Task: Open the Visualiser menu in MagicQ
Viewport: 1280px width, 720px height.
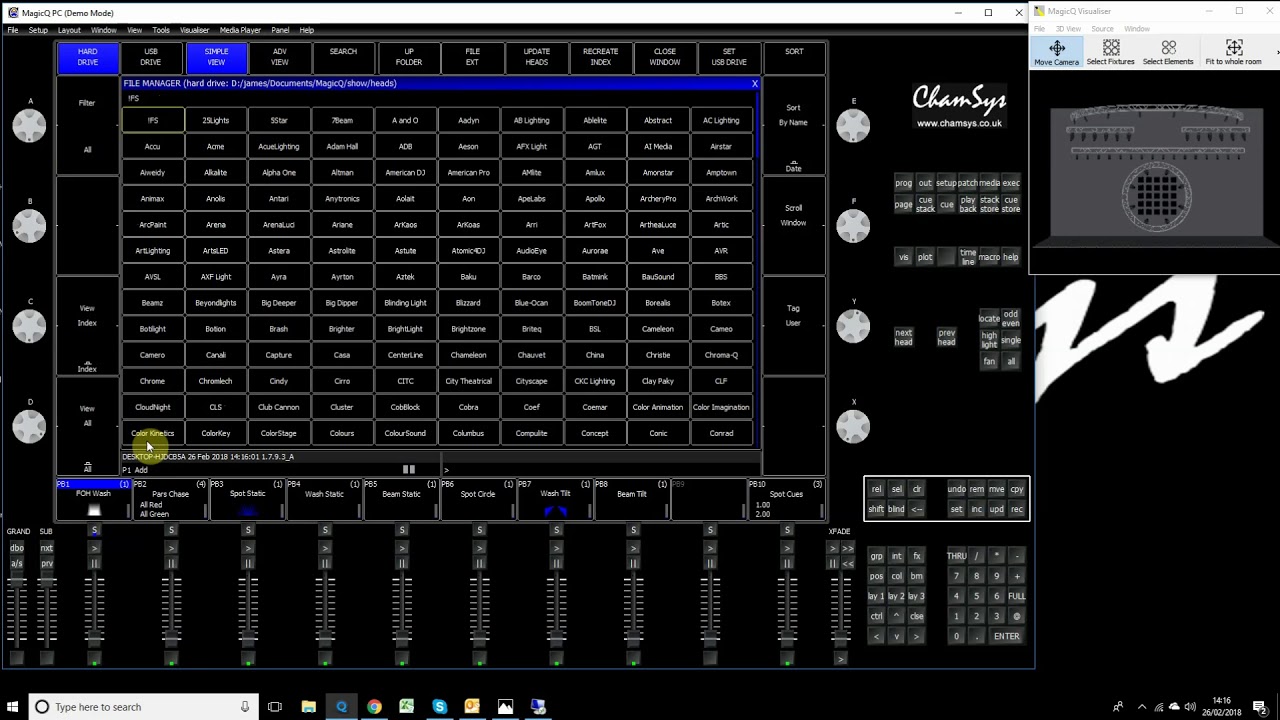Action: pyautogui.click(x=194, y=30)
